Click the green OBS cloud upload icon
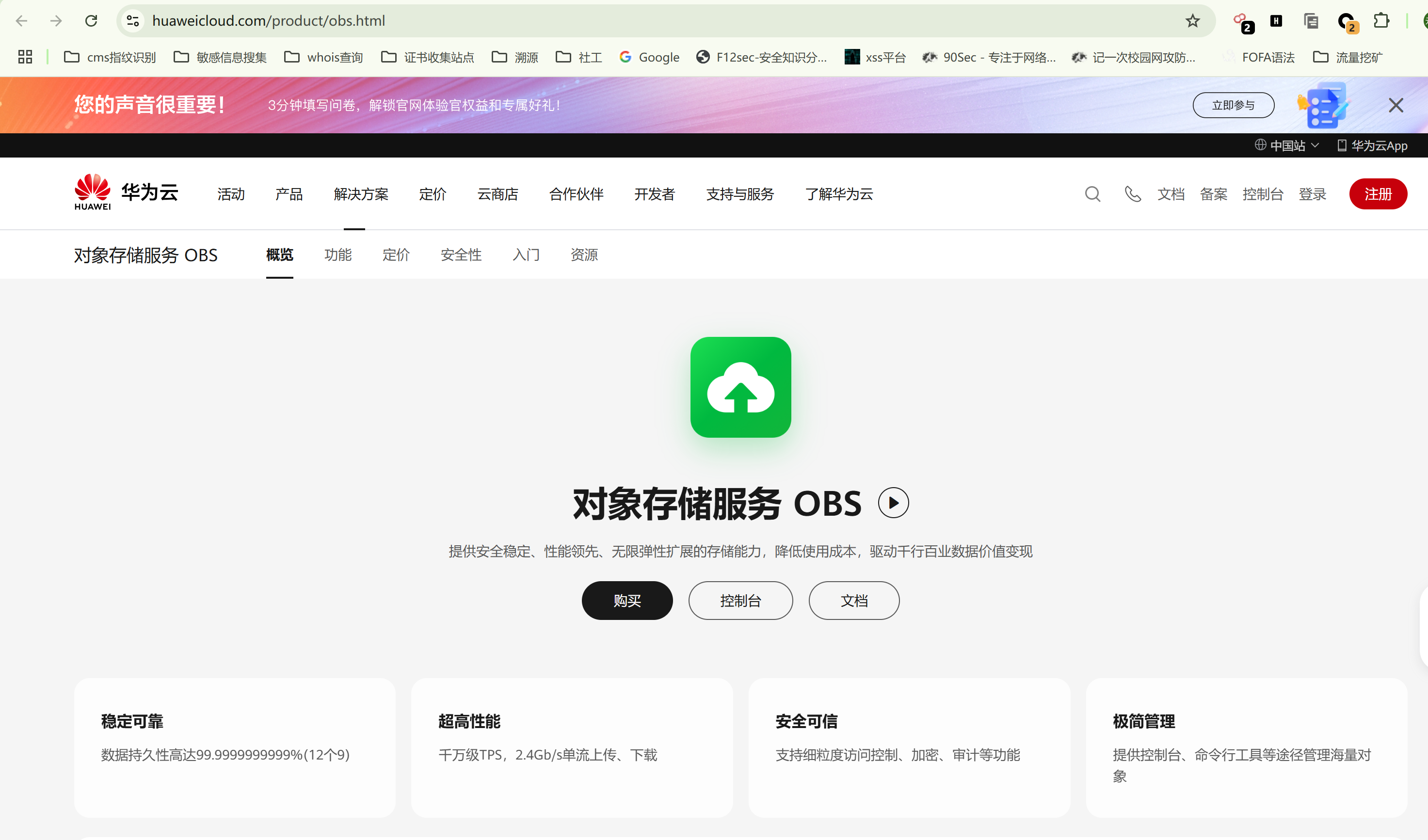The image size is (1428, 840). coord(740,387)
